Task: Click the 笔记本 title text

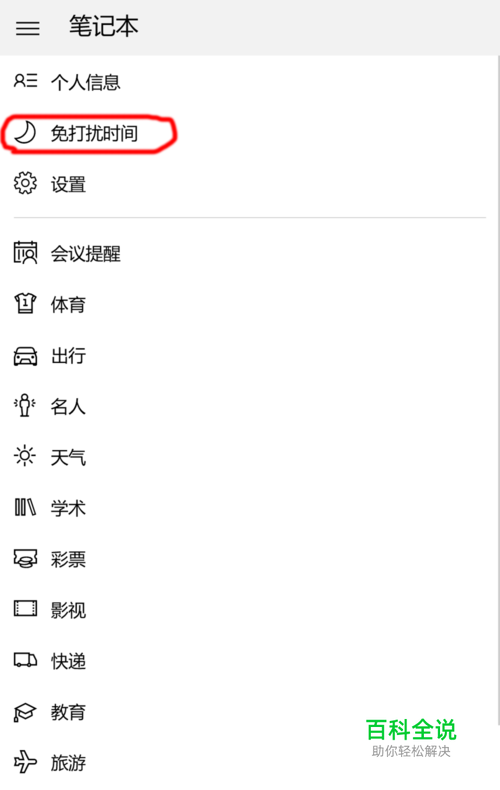Action: pos(104,26)
